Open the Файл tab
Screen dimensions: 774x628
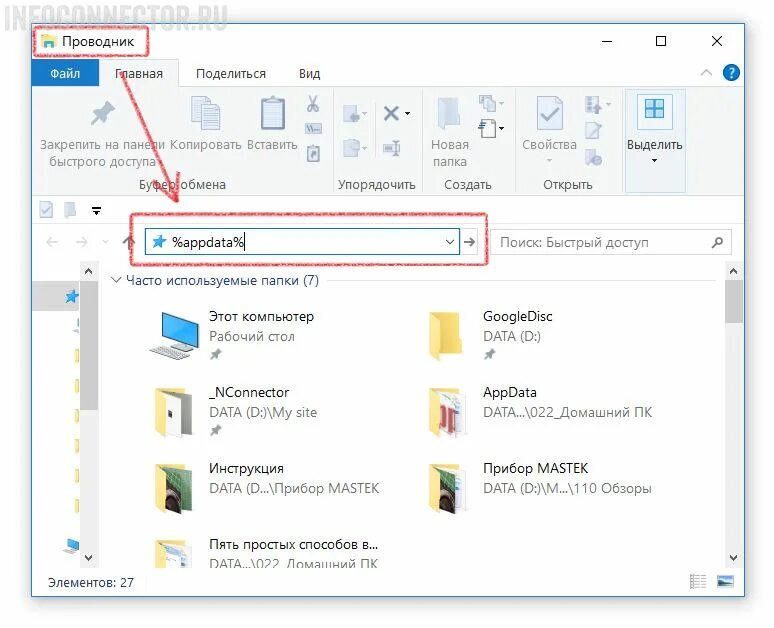65,74
